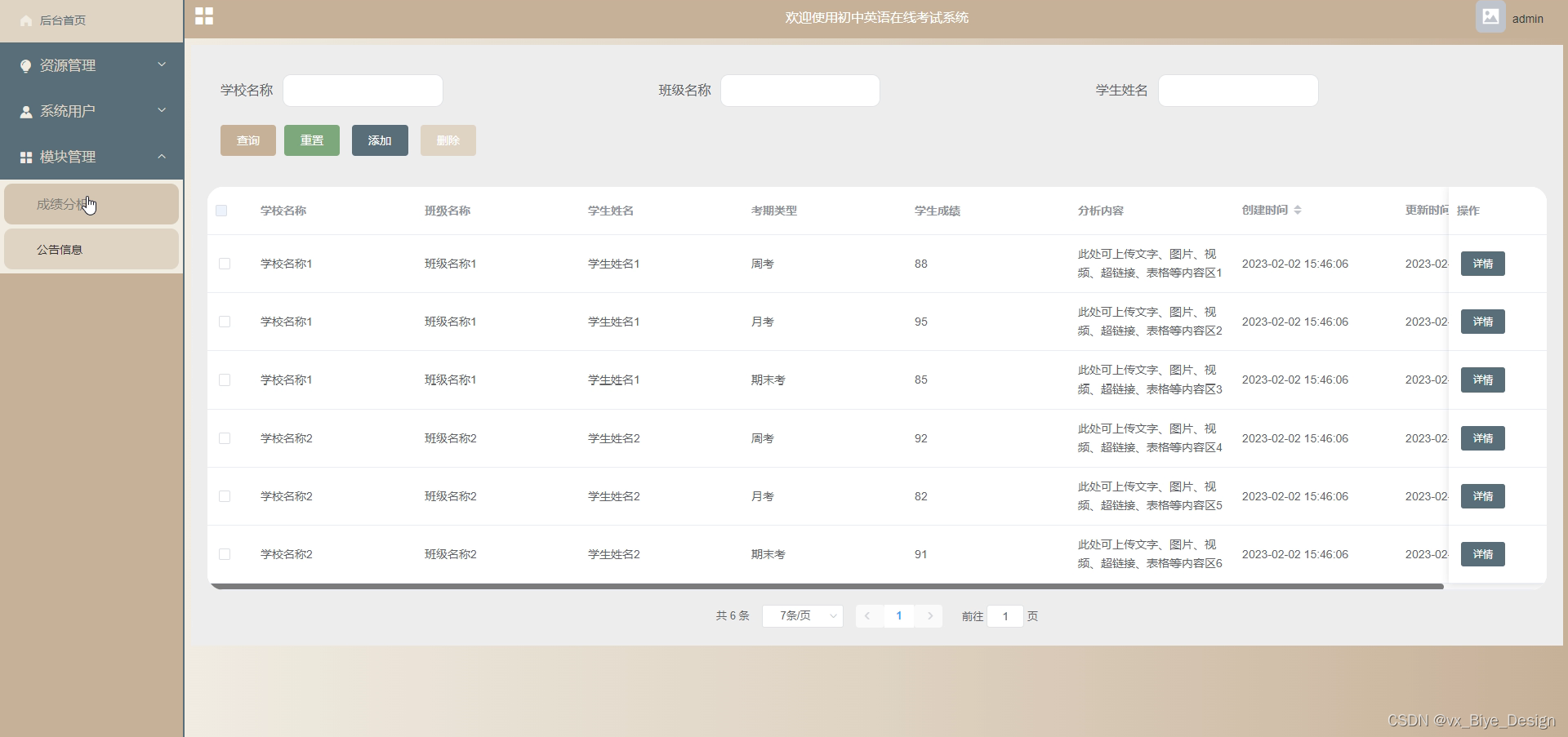Open the 资源管理 sidebar menu
Viewport: 1568px width, 737px height.
(91, 65)
